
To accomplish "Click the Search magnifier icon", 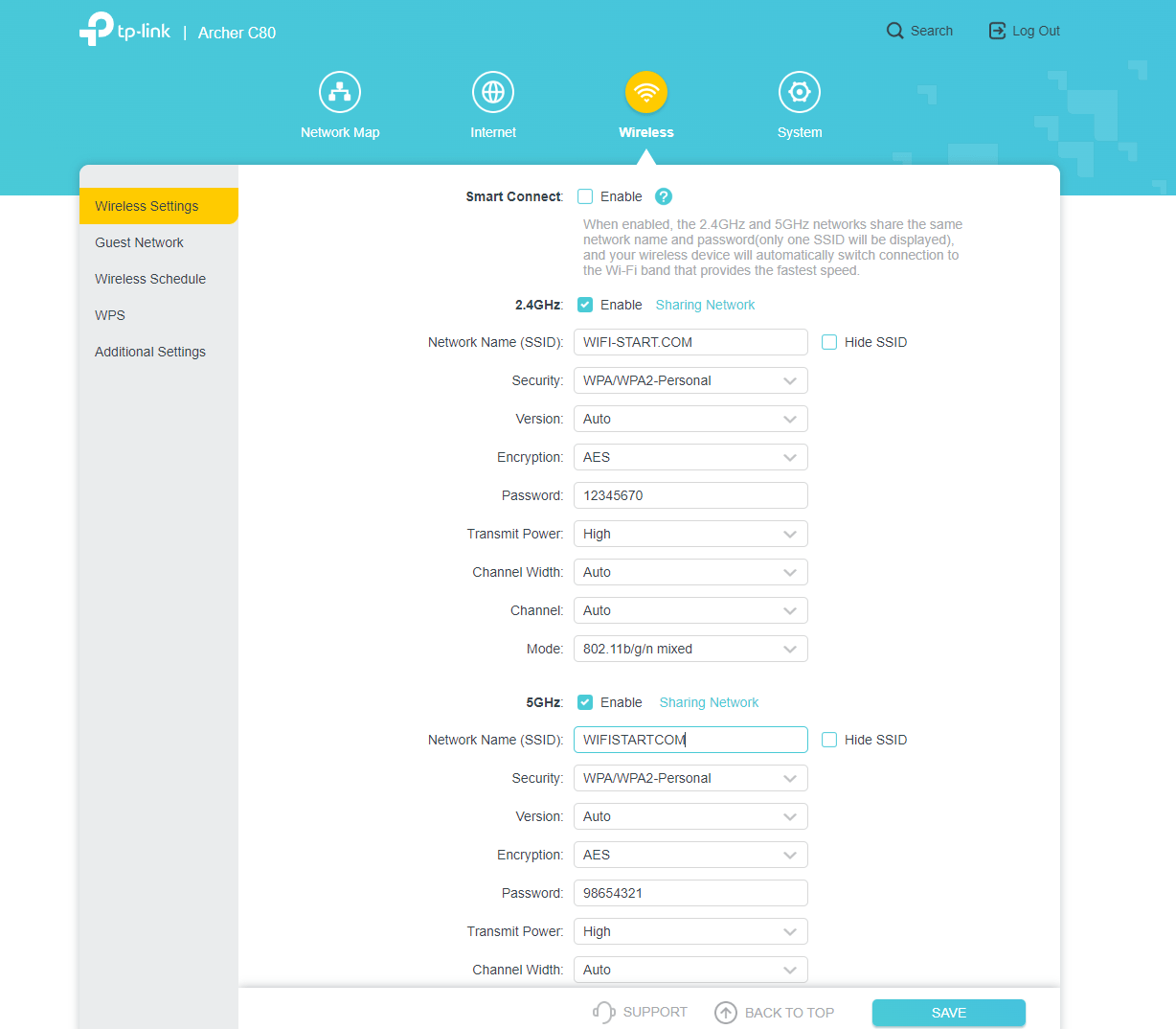I will [x=895, y=31].
